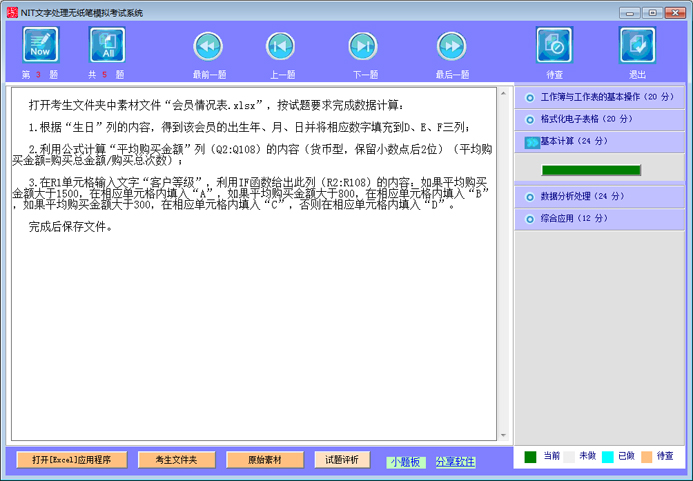Go to previous question (上一题)
693x481 pixels.
tap(280, 46)
